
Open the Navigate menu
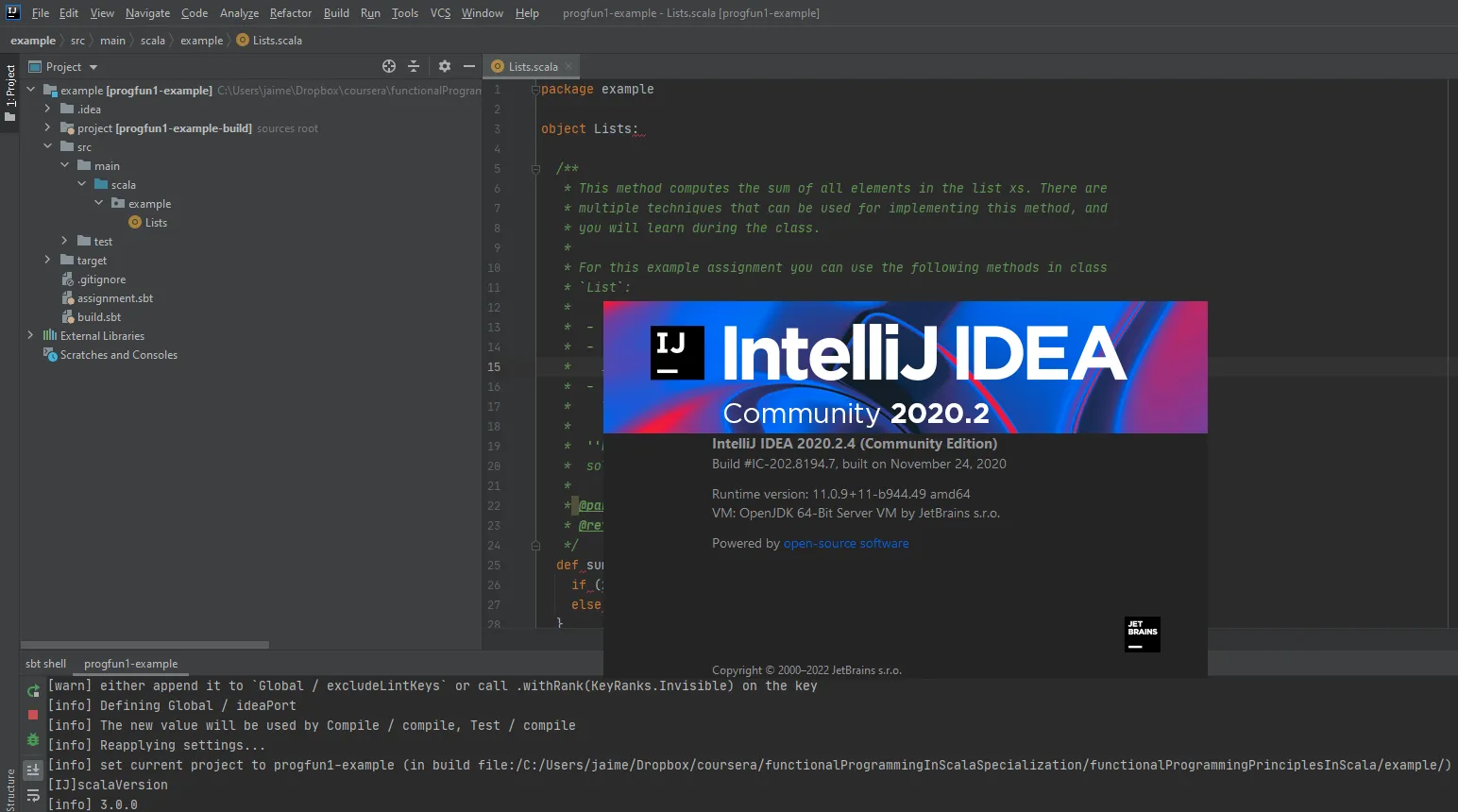147,13
